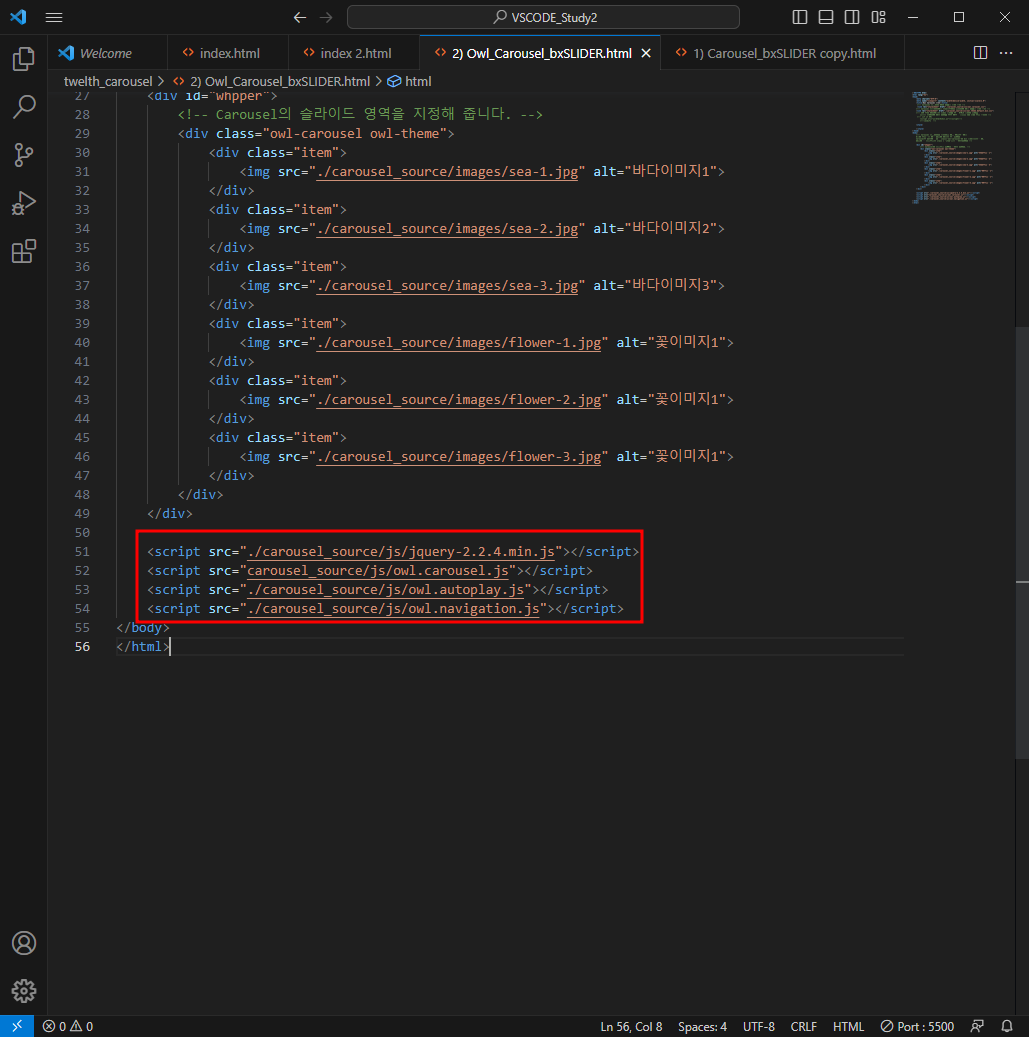Click the VS Code logo icon
The width and height of the screenshot is (1029, 1037).
pos(19,17)
